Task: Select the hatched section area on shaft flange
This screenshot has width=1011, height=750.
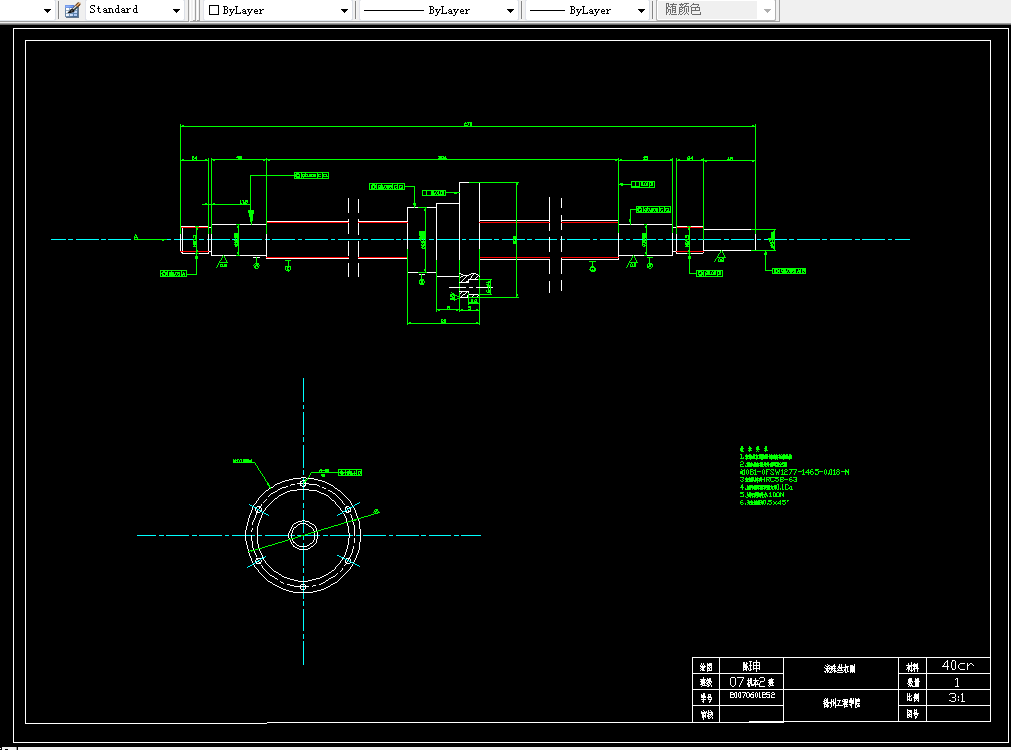Action: coord(469,286)
